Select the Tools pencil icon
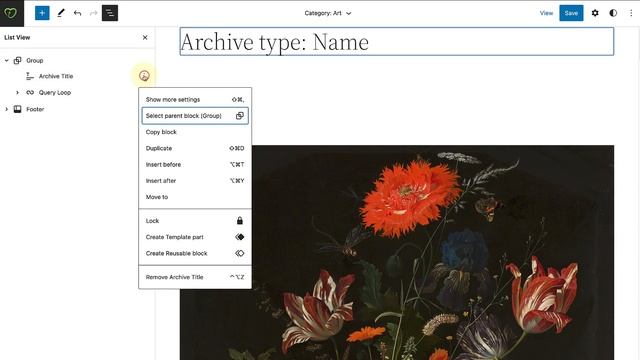Image resolution: width=640 pixels, height=360 pixels. (61, 13)
